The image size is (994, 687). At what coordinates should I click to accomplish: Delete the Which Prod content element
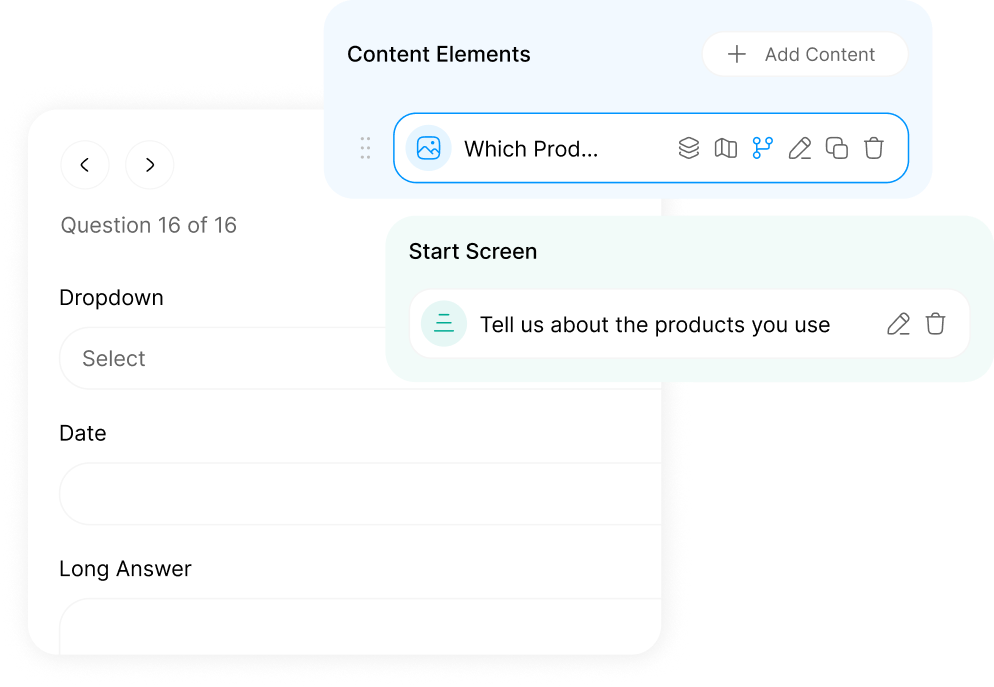pos(874,148)
